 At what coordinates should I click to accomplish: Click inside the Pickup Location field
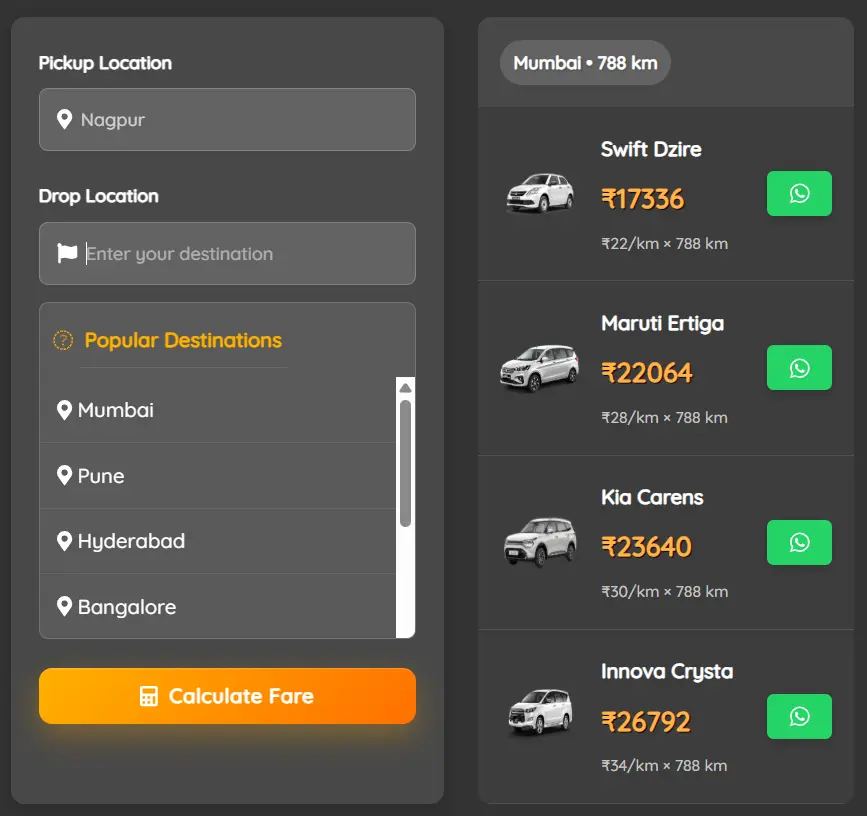click(x=227, y=119)
